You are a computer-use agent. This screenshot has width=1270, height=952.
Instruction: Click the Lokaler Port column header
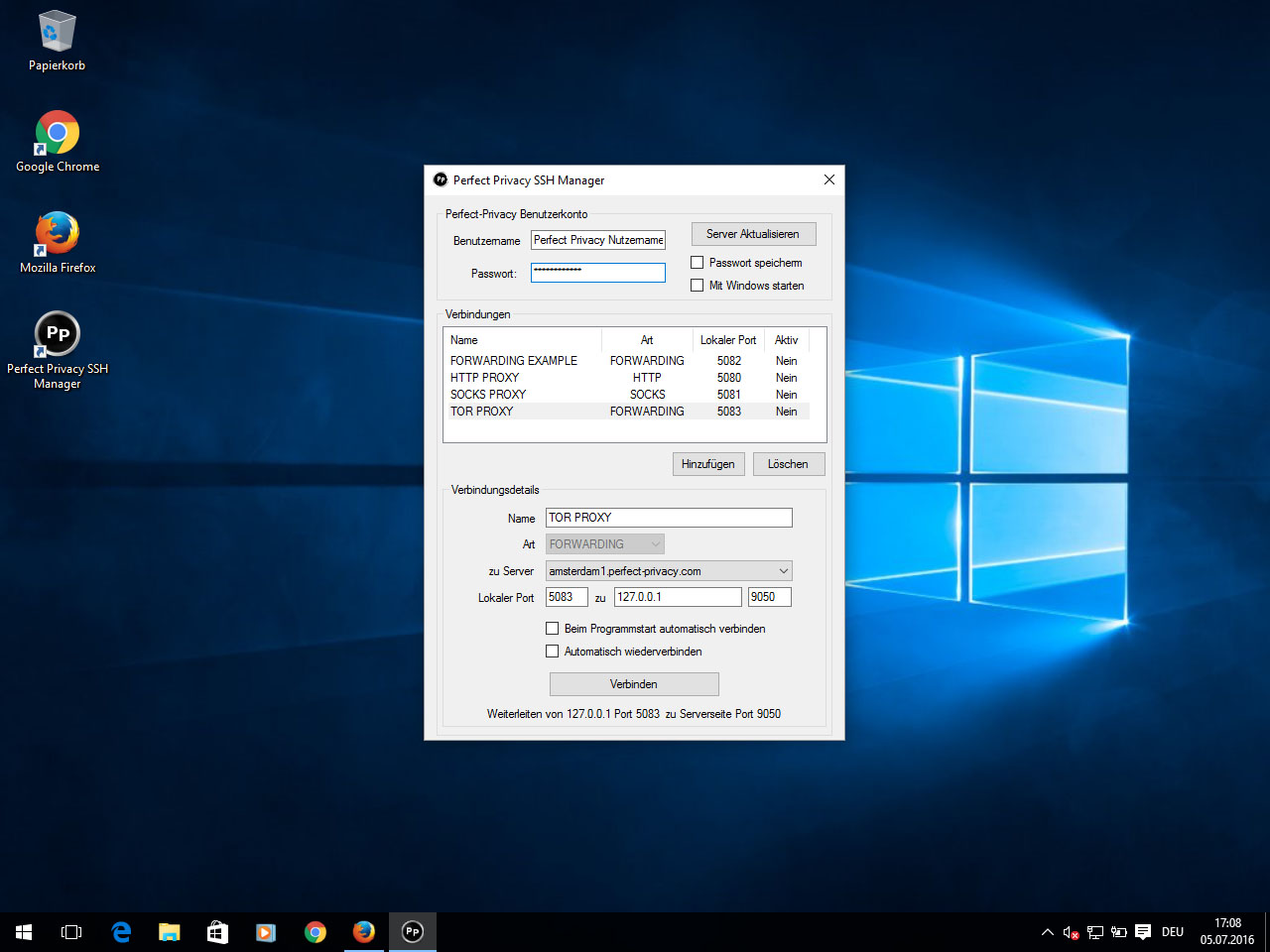(x=728, y=340)
